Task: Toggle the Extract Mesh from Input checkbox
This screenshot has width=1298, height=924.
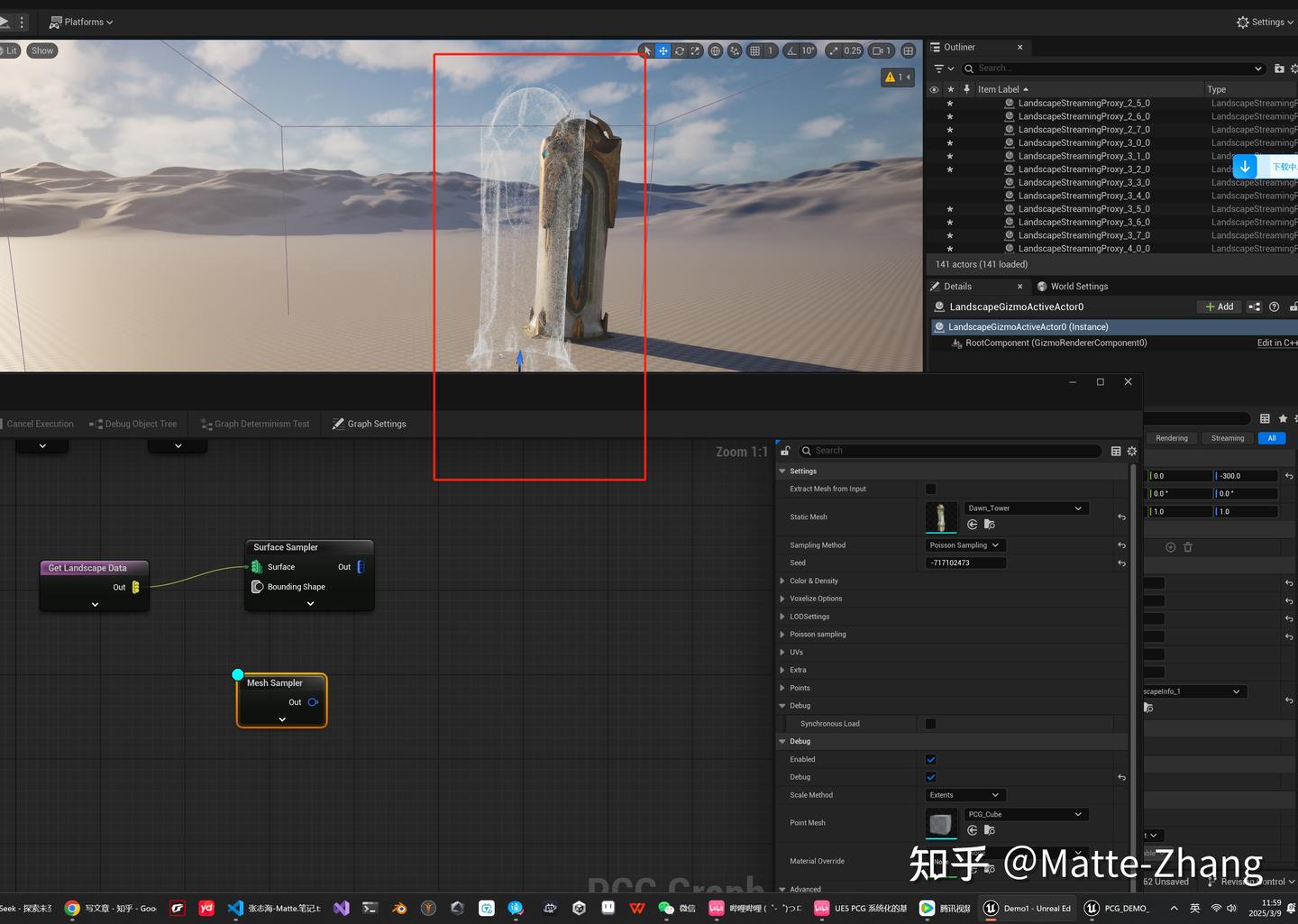Action: pos(930,488)
